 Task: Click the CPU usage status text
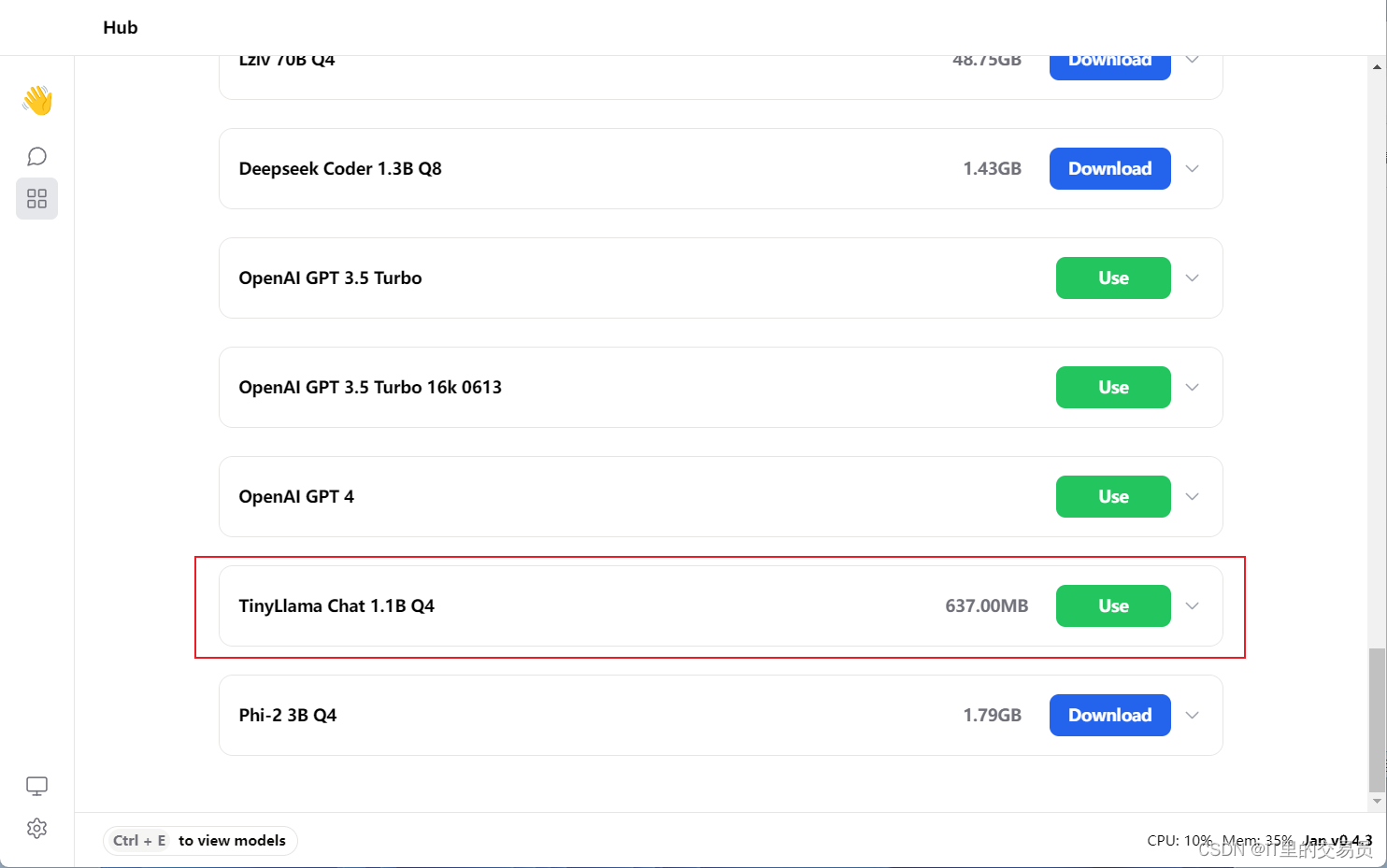tap(1180, 840)
